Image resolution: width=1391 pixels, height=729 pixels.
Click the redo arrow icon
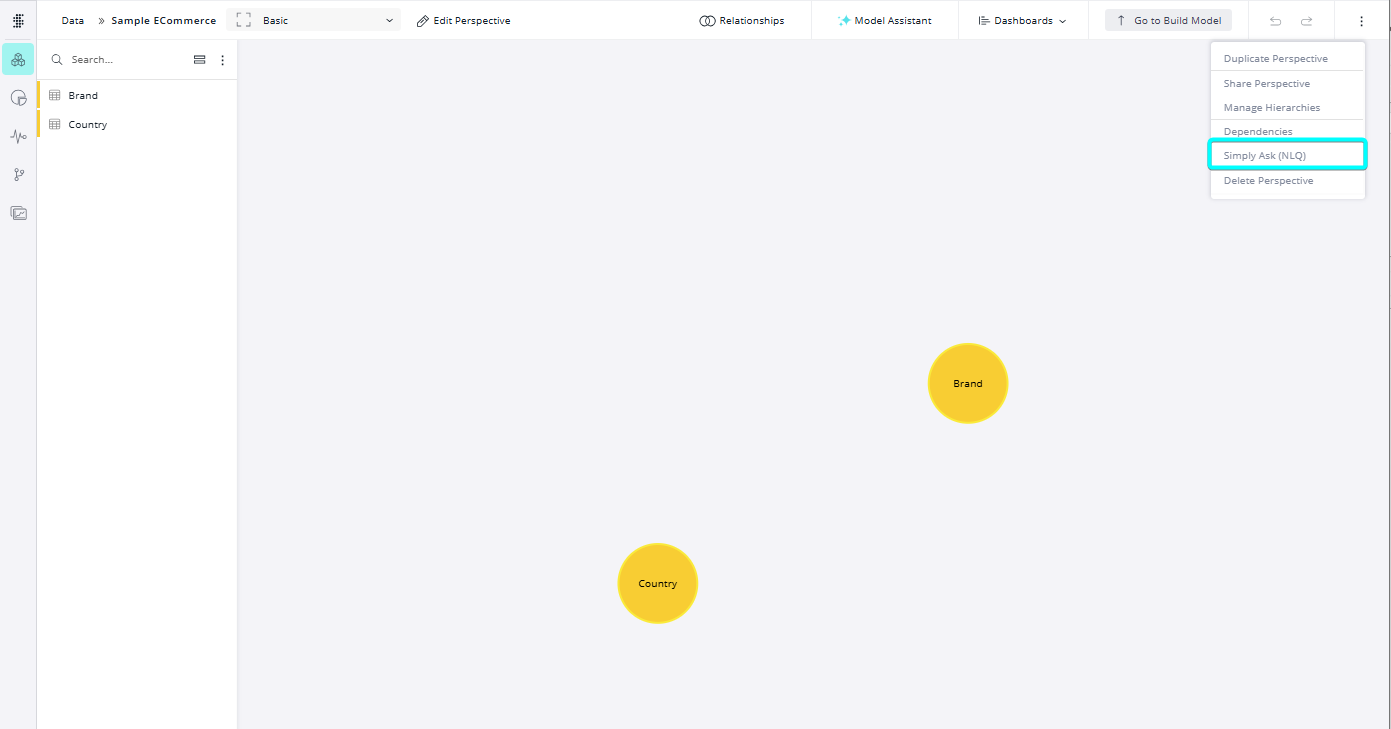1306,21
